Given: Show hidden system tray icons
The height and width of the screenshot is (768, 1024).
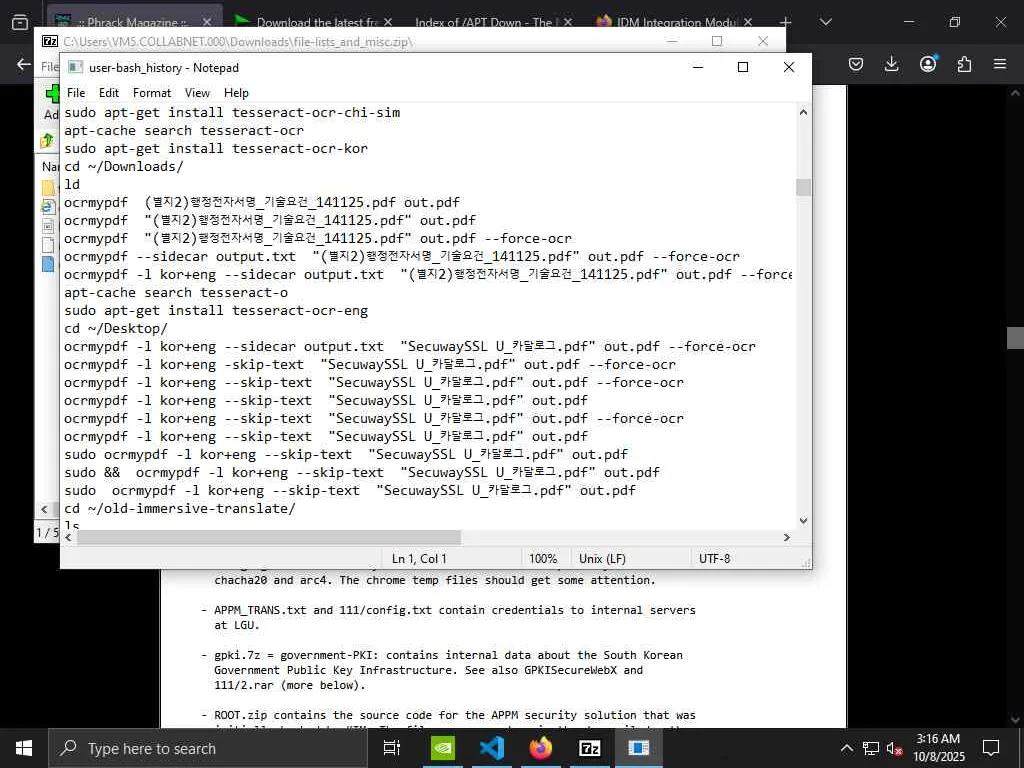Looking at the screenshot, I should coord(846,748).
